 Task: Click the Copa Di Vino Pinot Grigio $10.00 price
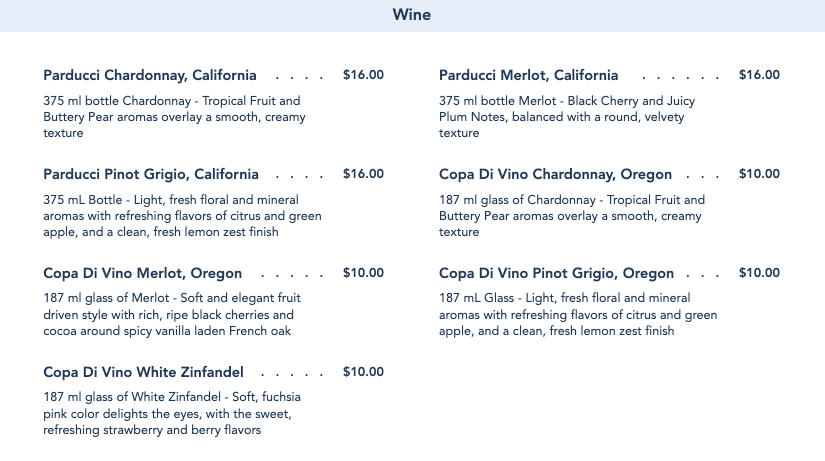(x=759, y=273)
